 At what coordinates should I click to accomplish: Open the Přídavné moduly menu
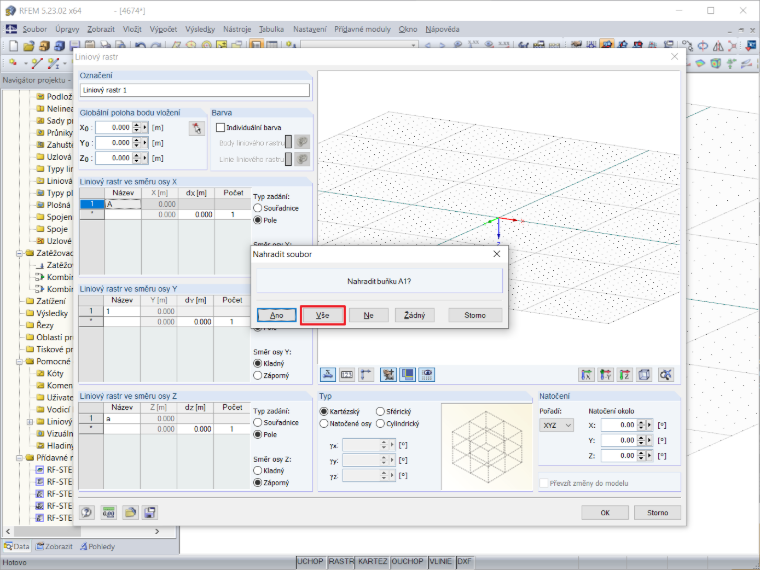click(x=363, y=29)
